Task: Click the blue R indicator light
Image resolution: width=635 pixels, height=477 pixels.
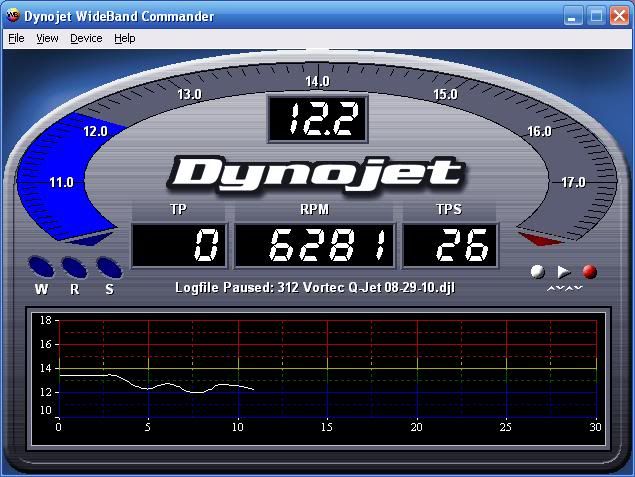Action: click(x=74, y=267)
